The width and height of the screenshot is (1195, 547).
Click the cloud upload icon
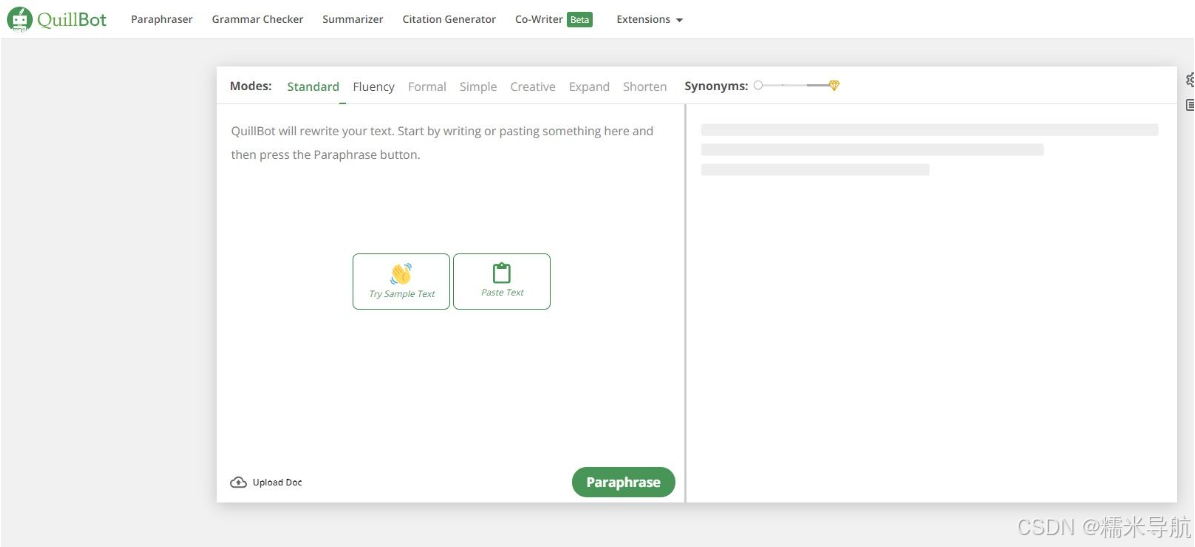pos(238,482)
